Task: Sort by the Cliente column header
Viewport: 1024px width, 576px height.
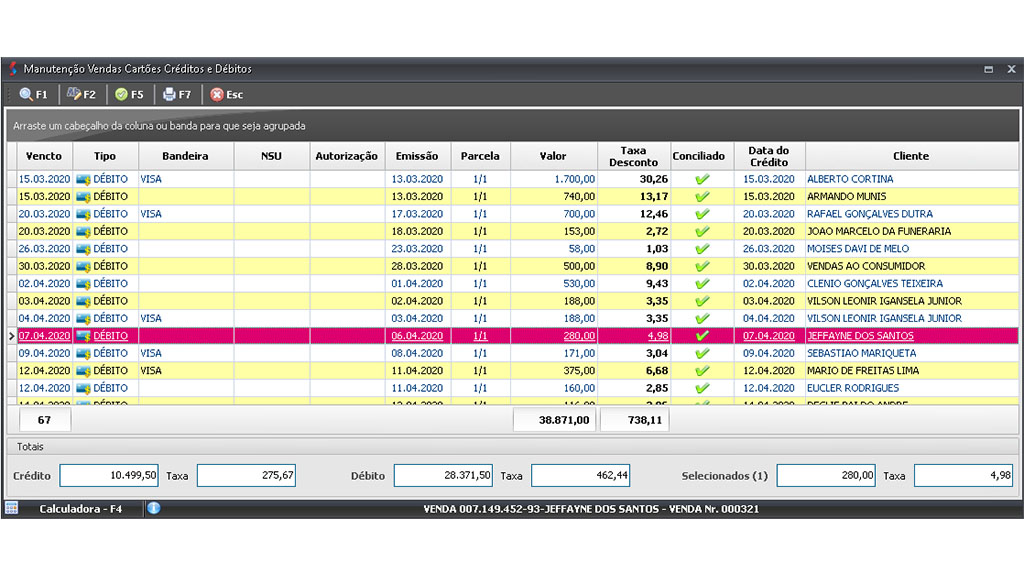Action: (x=911, y=156)
